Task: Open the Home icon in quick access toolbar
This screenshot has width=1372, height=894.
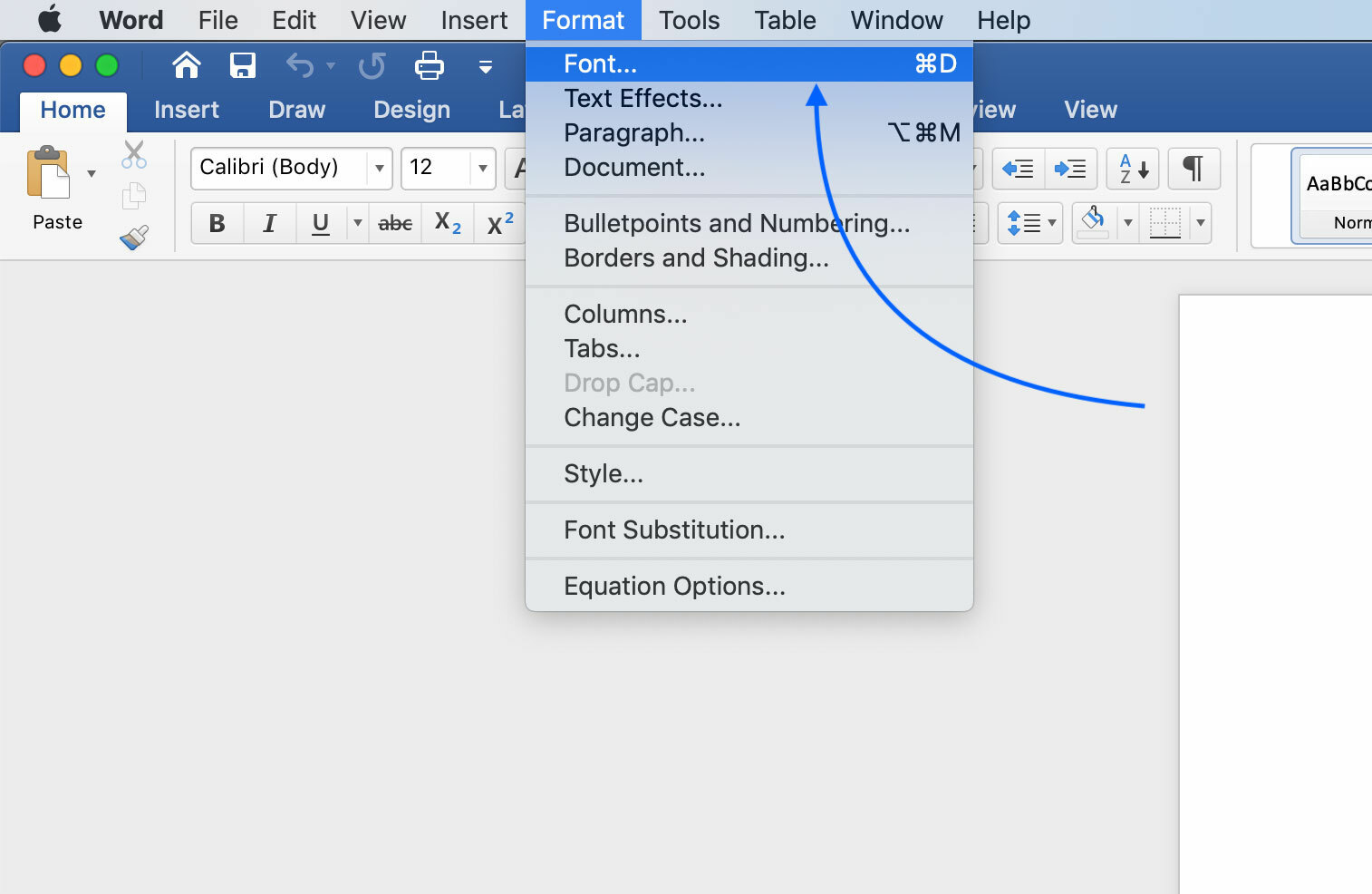Action: pos(187,65)
